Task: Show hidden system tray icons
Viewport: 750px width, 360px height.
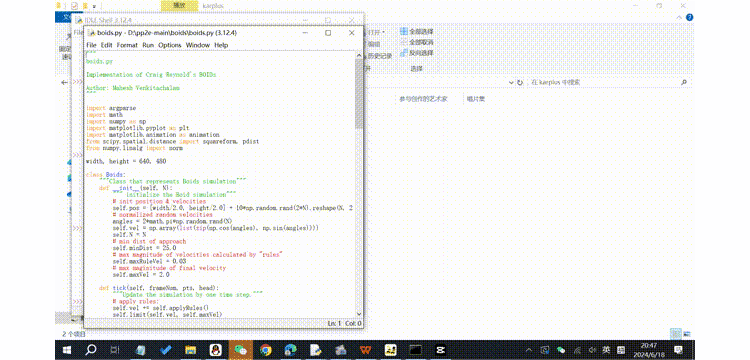Action: [529, 350]
